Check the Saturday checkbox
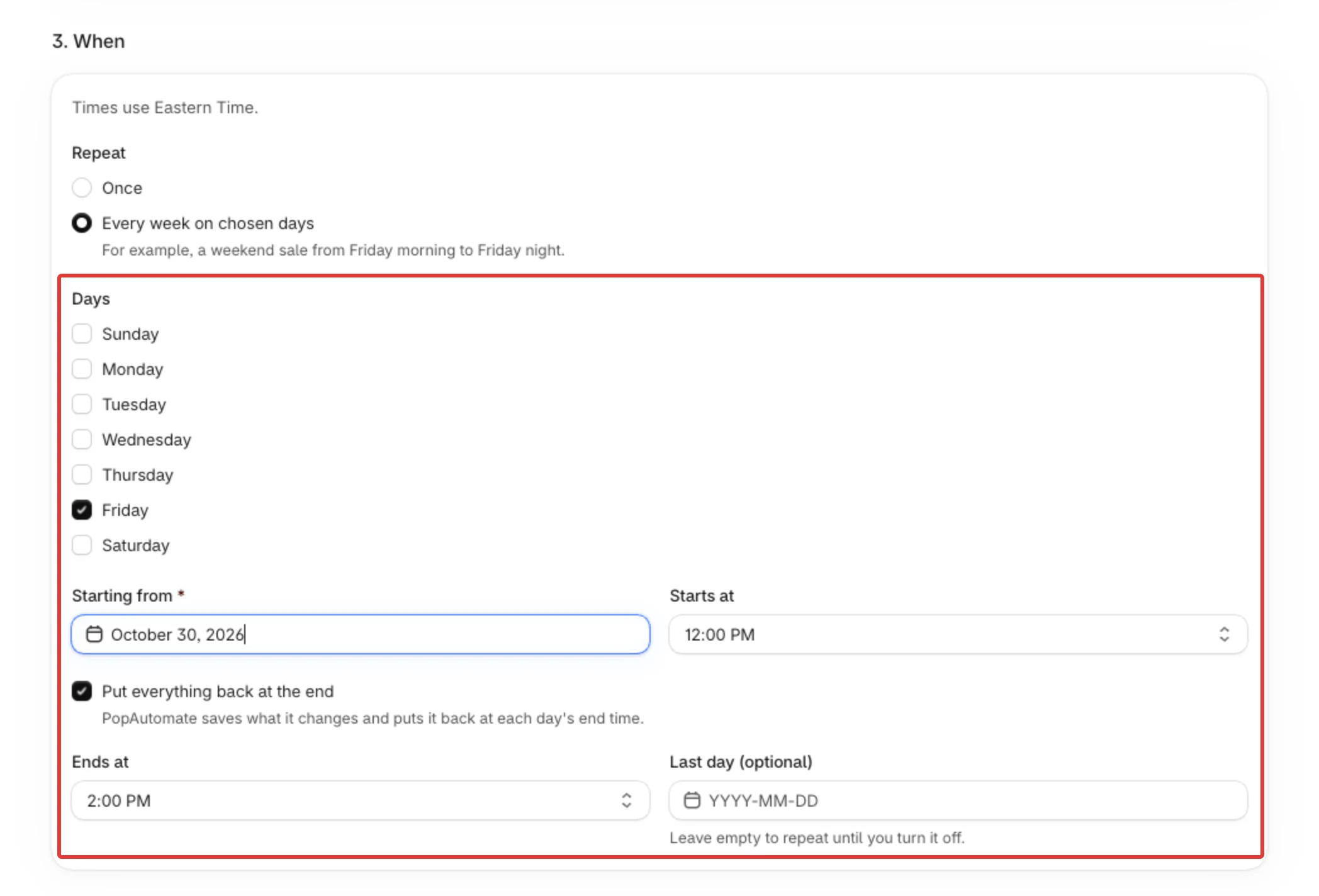 [x=82, y=545]
